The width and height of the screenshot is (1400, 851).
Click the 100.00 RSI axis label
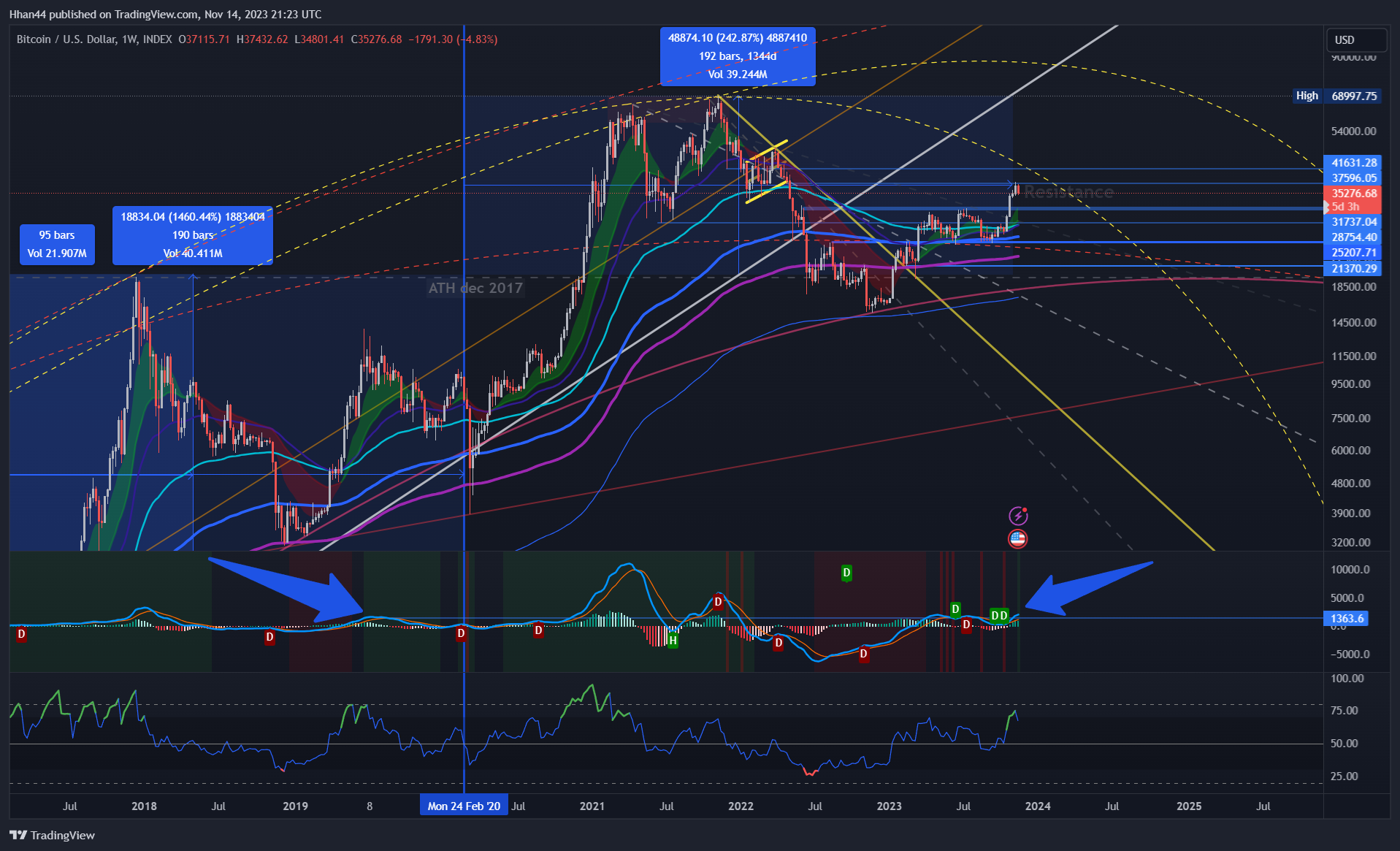coord(1347,679)
